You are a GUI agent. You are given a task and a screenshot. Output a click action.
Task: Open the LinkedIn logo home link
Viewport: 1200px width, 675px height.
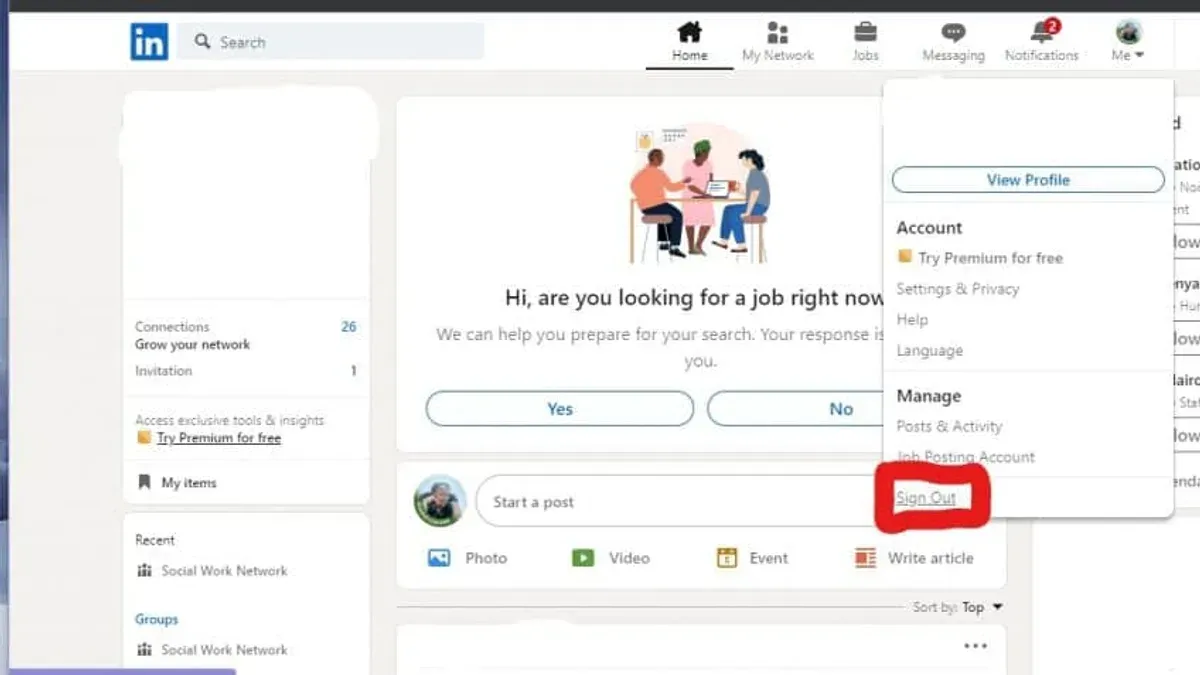[149, 42]
